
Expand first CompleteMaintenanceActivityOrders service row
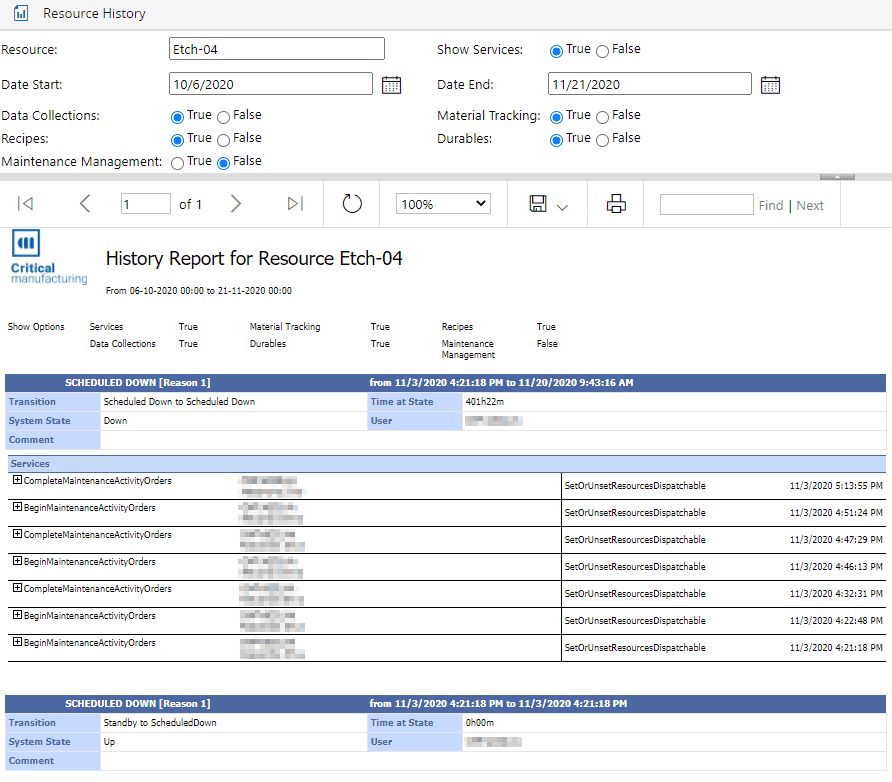17,481
